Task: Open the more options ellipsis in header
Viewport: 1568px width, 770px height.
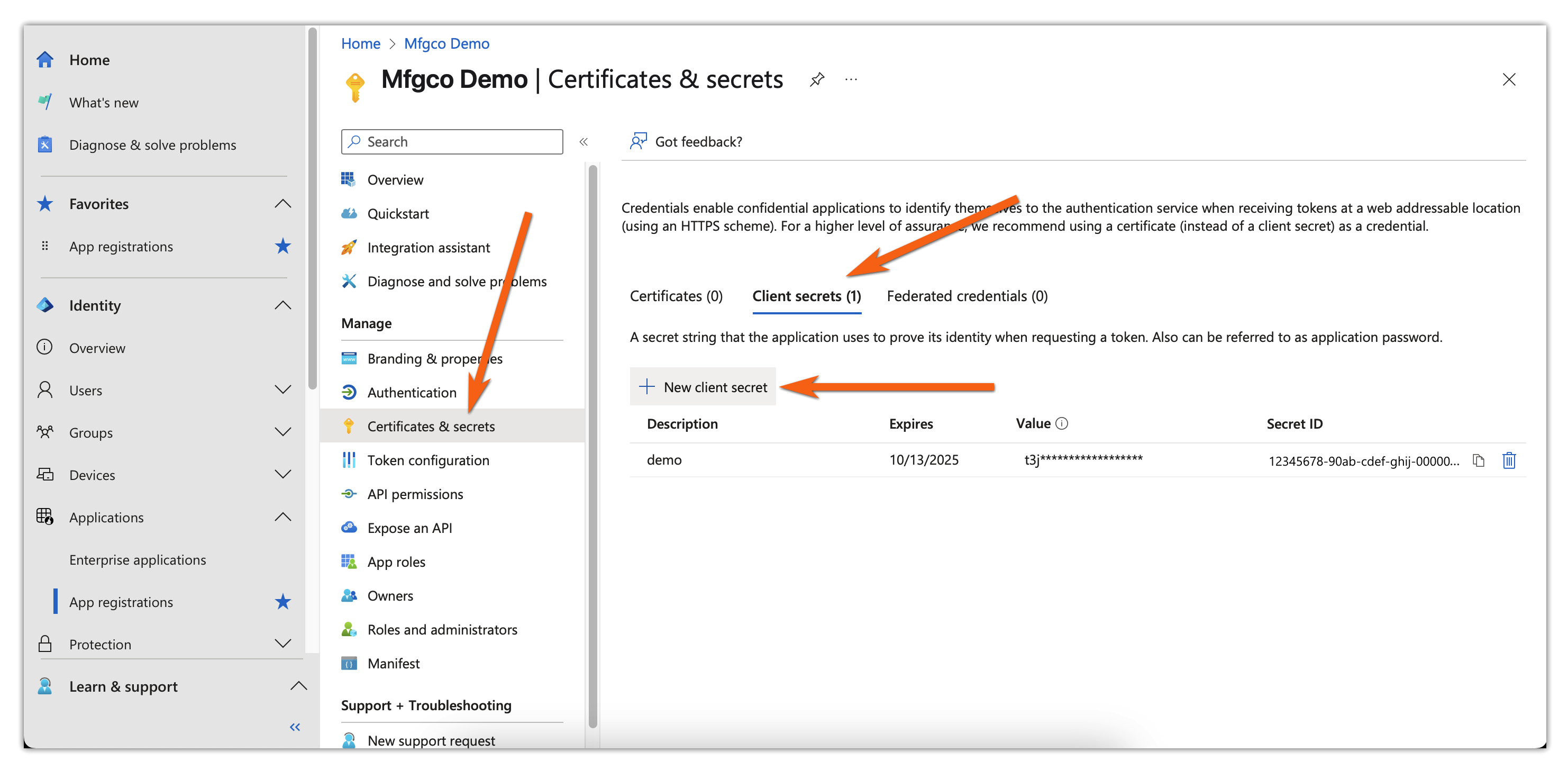Action: 851,79
